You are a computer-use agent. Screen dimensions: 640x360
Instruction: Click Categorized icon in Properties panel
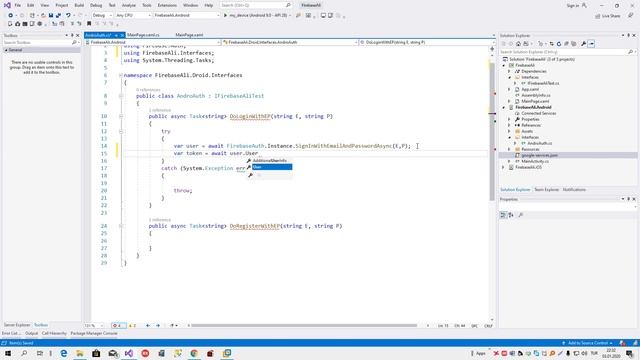[503, 215]
